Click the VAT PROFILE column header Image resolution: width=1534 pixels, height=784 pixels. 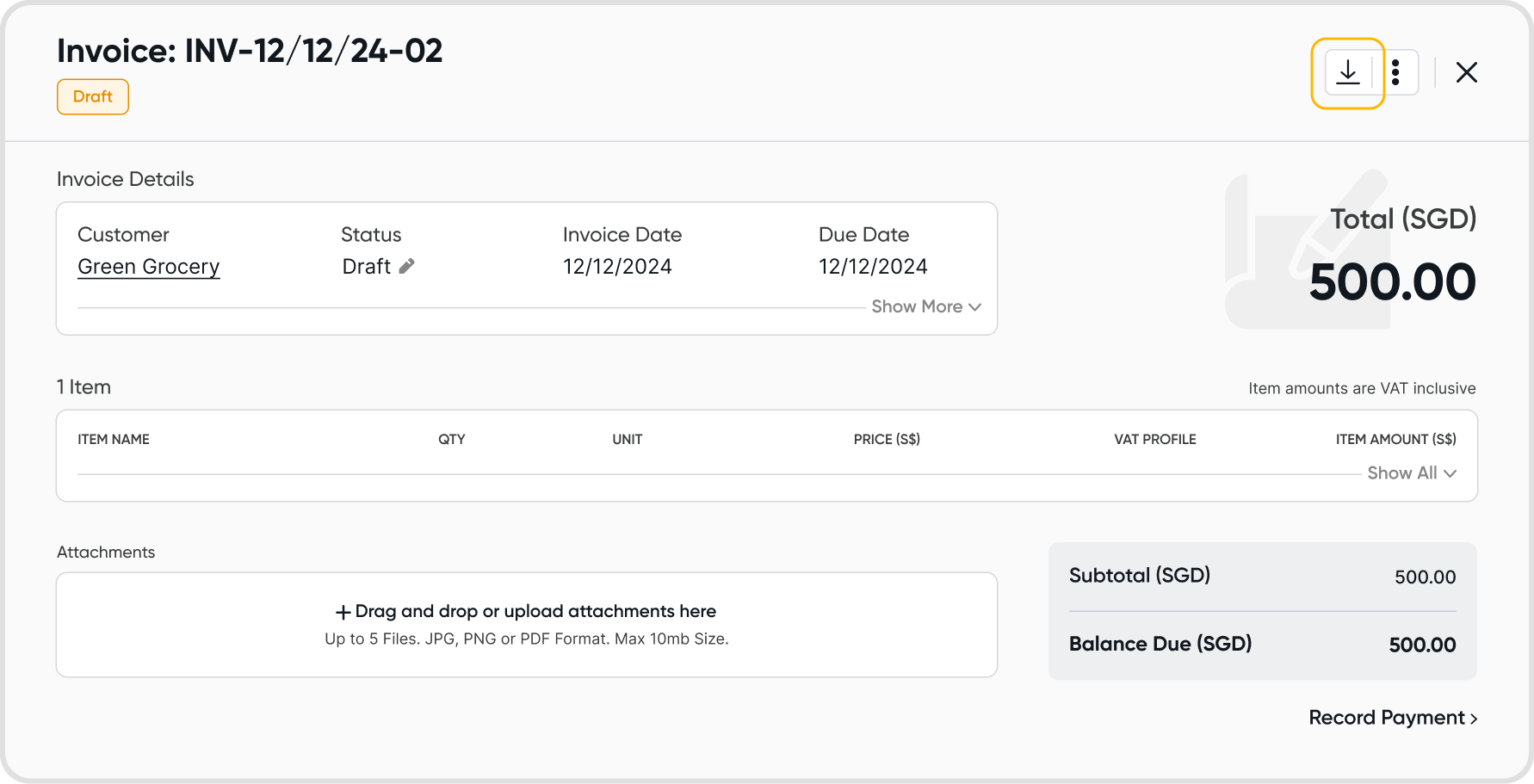click(x=1154, y=439)
